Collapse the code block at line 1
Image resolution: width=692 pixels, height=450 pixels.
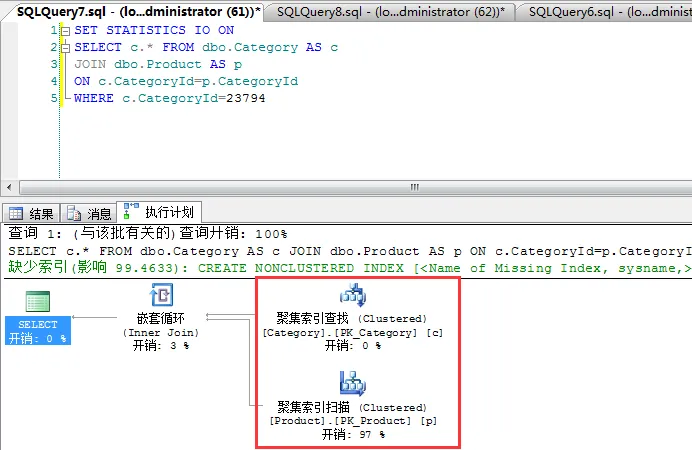click(x=65, y=31)
